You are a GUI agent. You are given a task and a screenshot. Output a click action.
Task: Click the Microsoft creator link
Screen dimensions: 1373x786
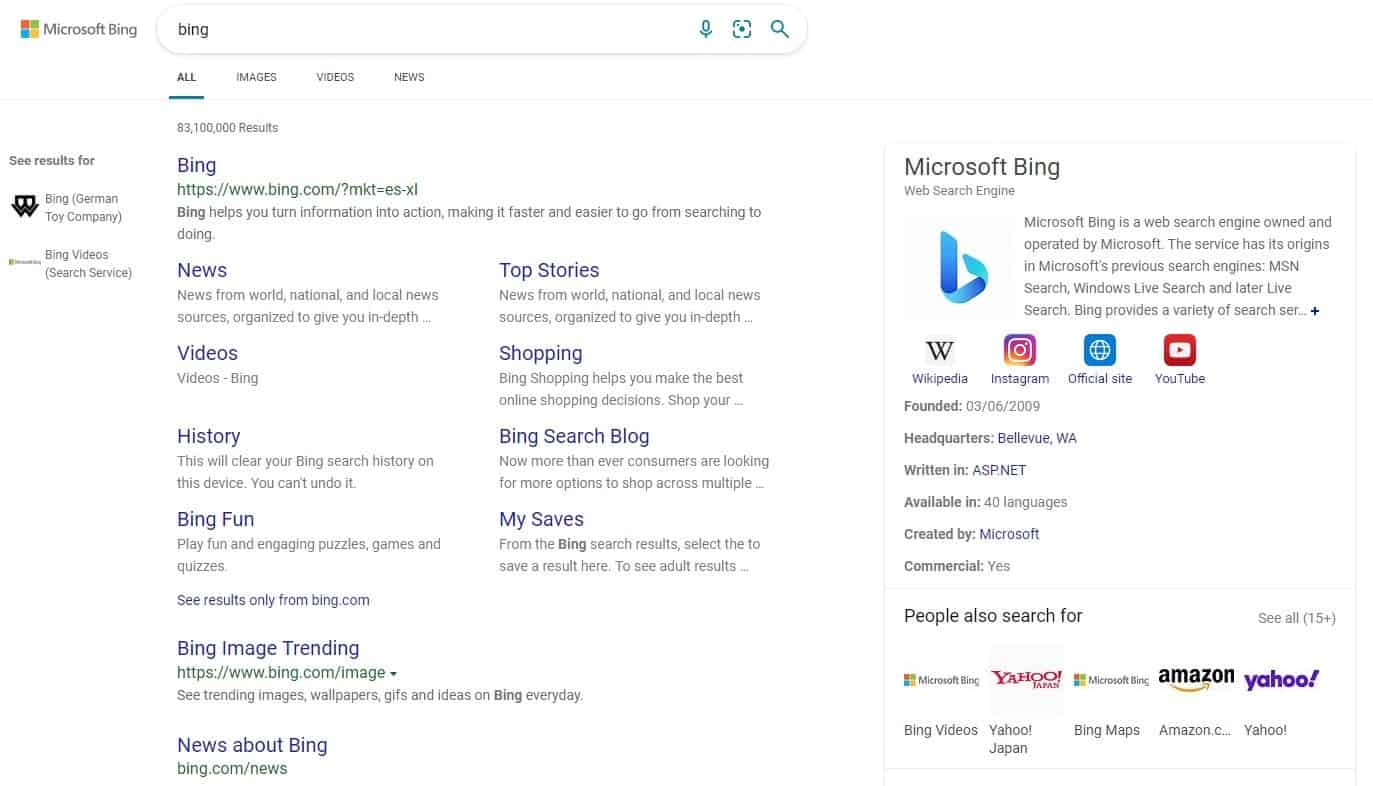(1009, 534)
